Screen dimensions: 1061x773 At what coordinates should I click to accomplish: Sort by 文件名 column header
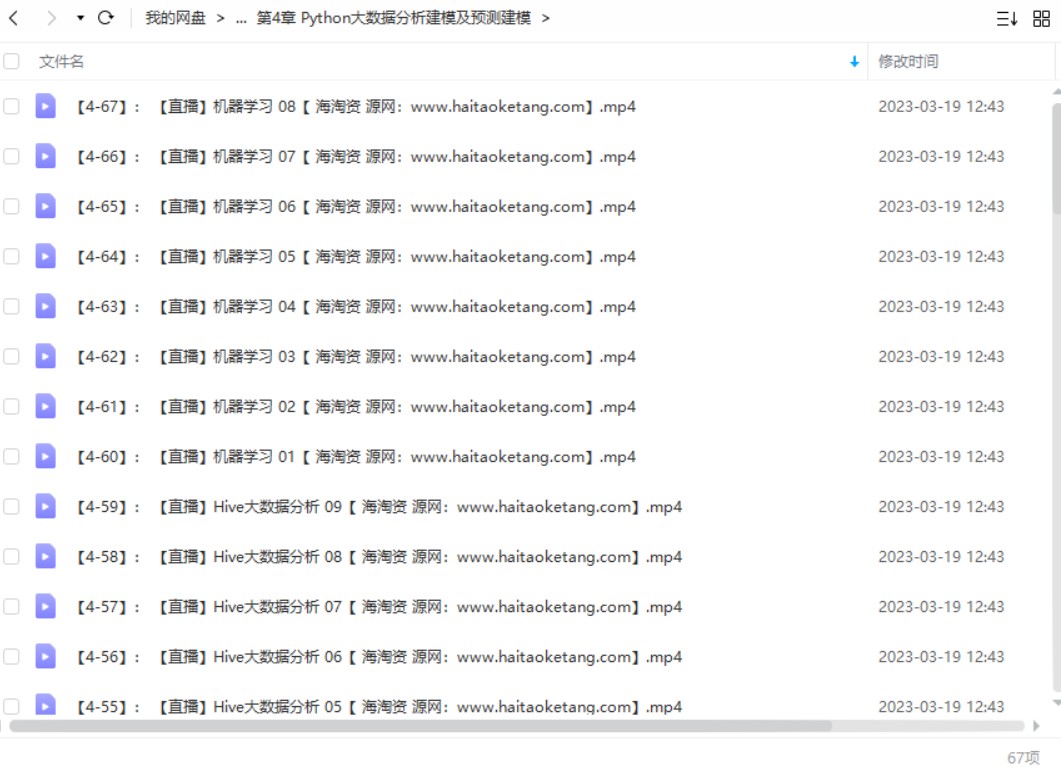(62, 62)
